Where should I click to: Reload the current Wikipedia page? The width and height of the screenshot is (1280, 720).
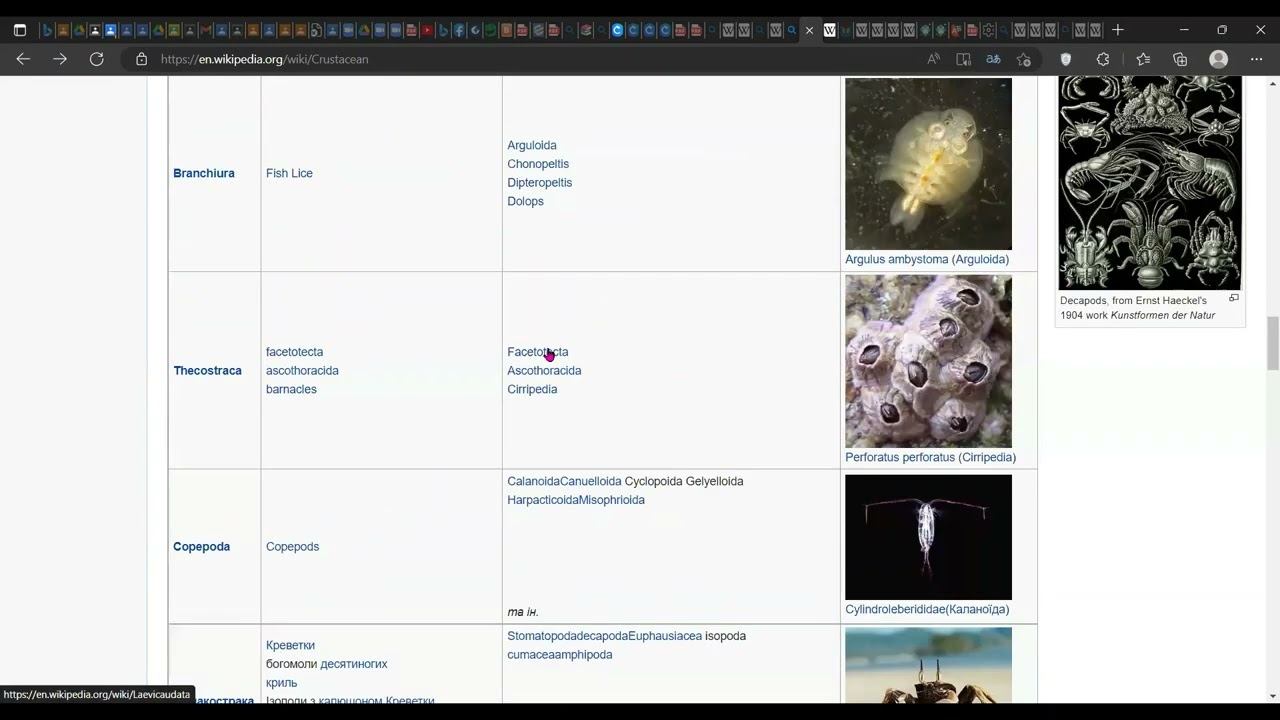(x=97, y=59)
